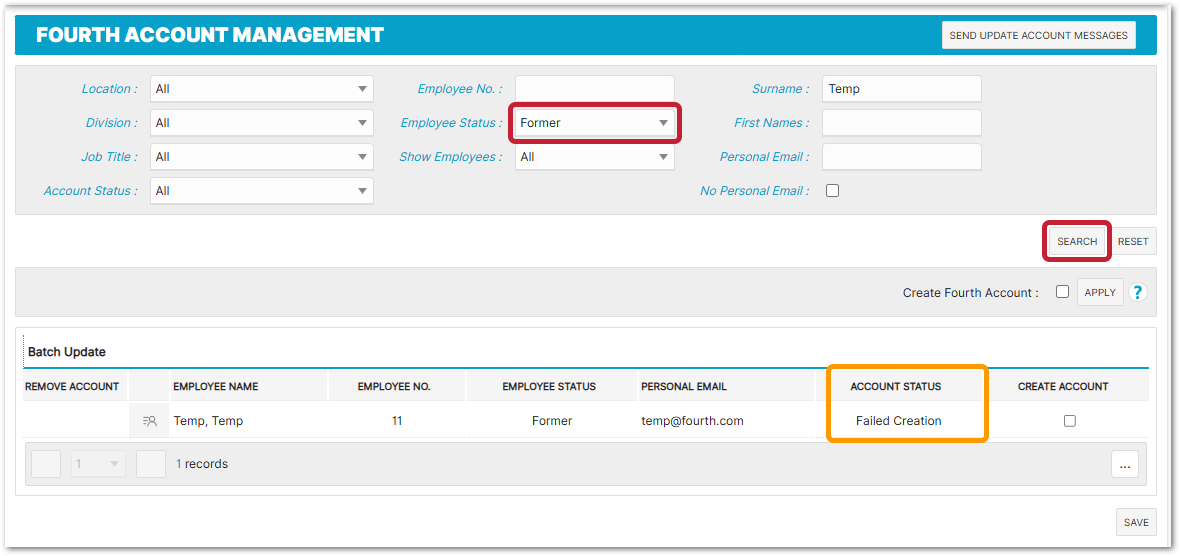This screenshot has width=1180, height=556.
Task: Check Create Account box for Temp, Temp
Action: (x=1069, y=421)
